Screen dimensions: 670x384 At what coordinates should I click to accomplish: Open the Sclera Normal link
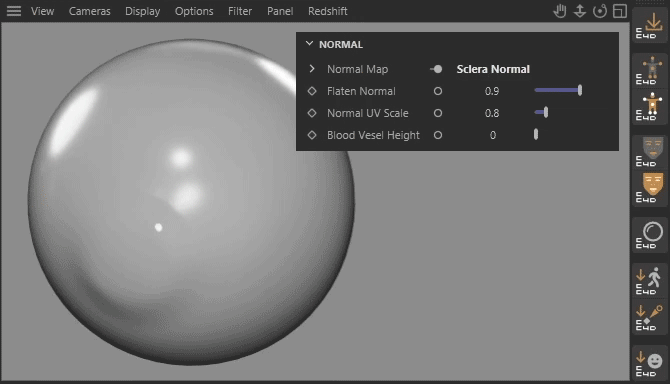coord(493,69)
